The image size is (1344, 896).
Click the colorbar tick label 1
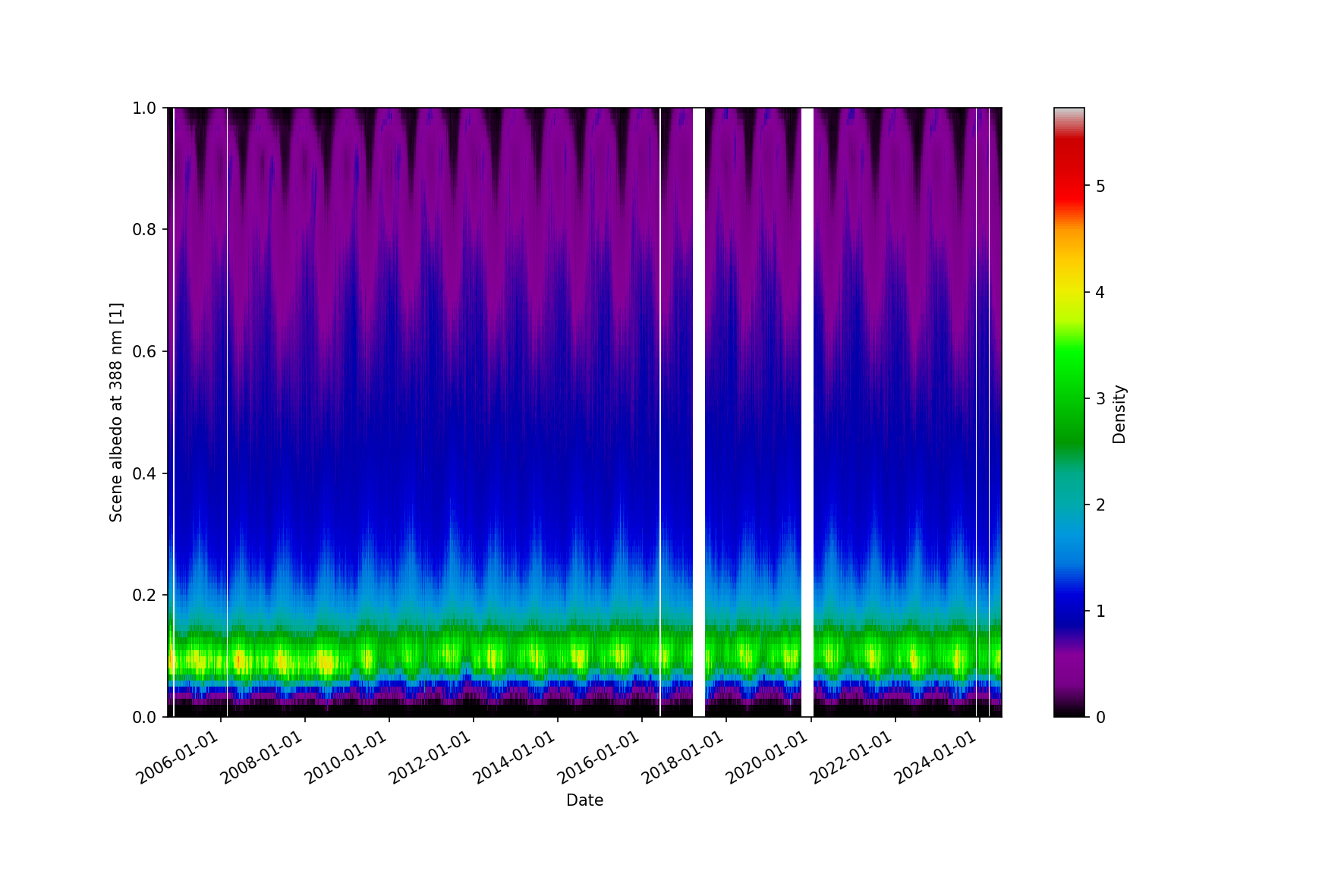pos(1100,611)
